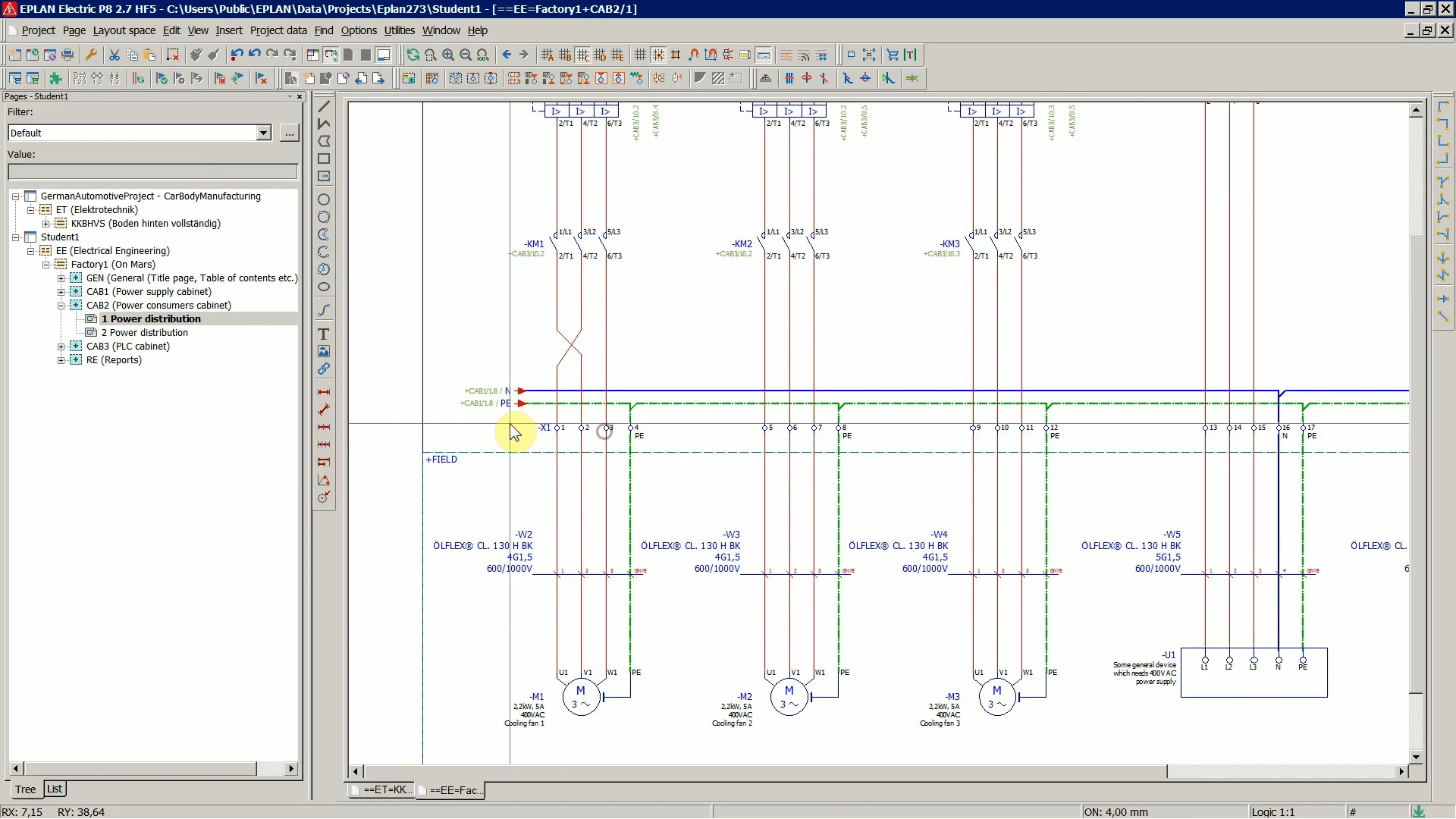The height and width of the screenshot is (819, 1456).
Task: Click the Value input field
Action: pyautogui.click(x=152, y=171)
